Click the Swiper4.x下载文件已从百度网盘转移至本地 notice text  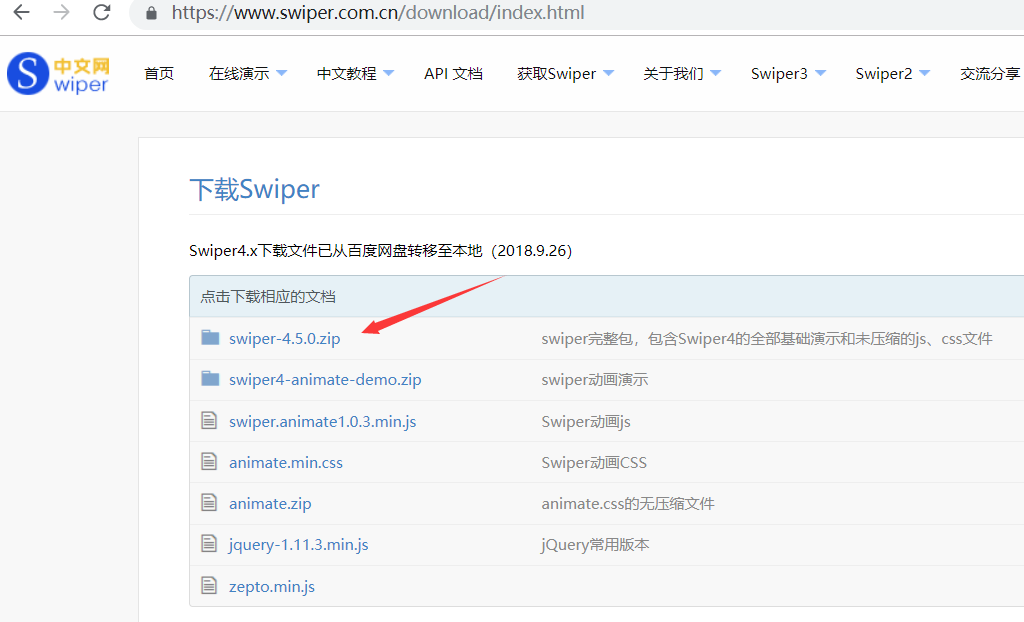(381, 251)
